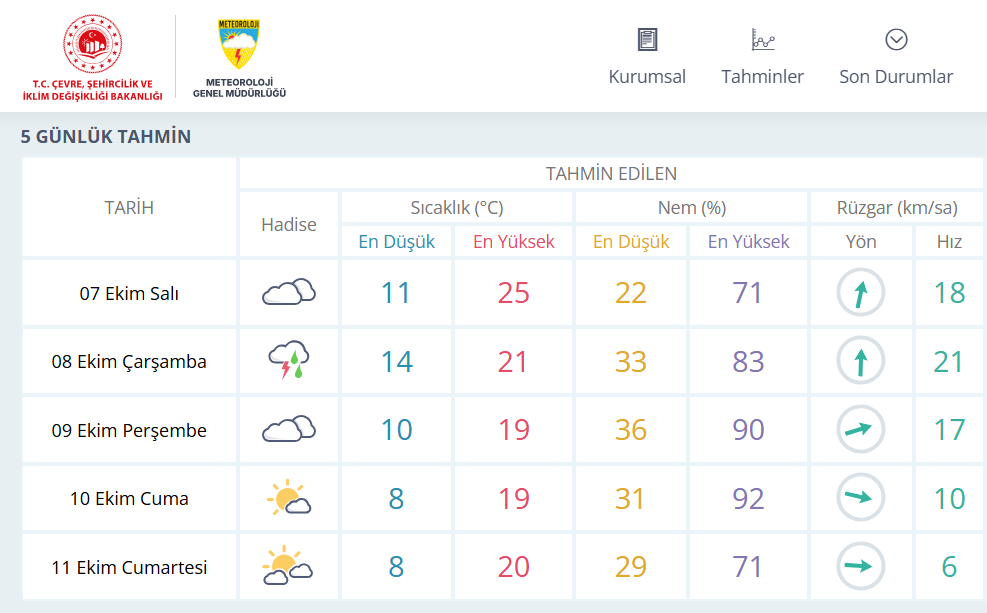The image size is (987, 613).
Task: Click the ministry emblem logo
Action: click(92, 45)
